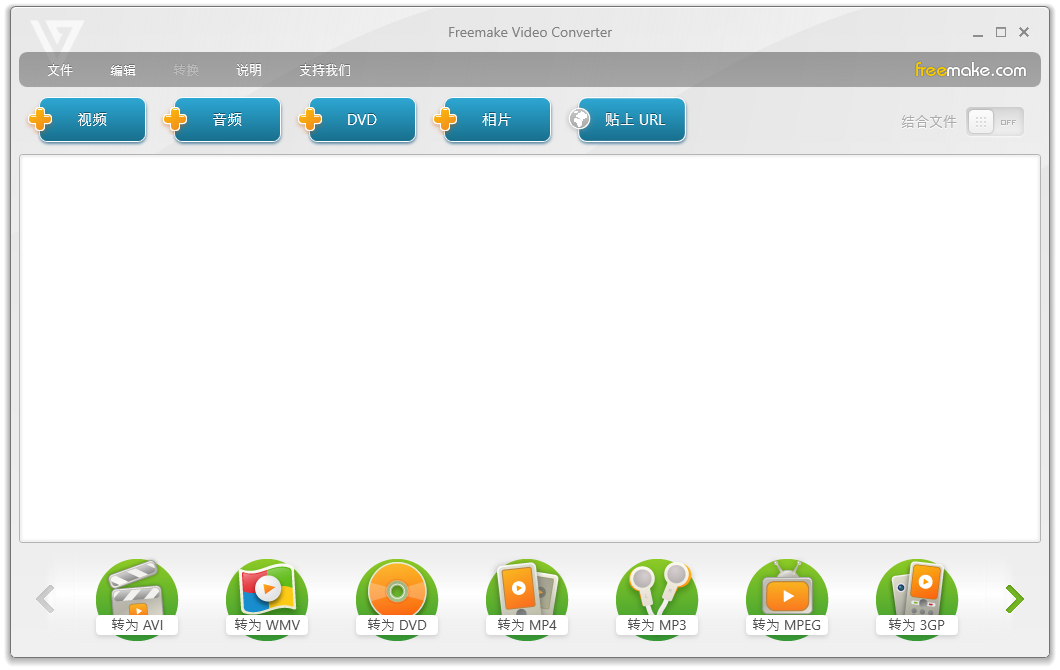Expand more formats with the right chevron

(x=1014, y=598)
